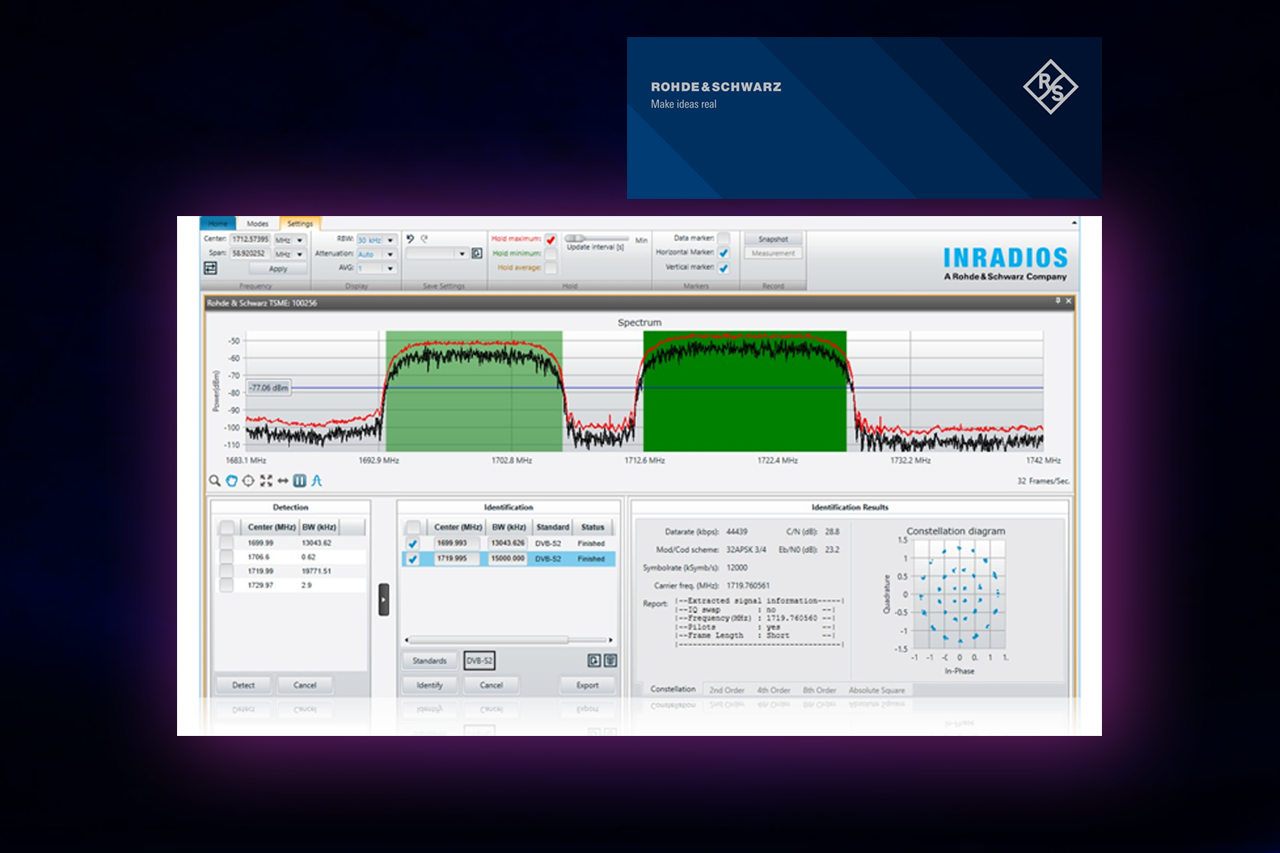Viewport: 1280px width, 853px height.
Task: Click the INRADIOS logo
Action: (1005, 264)
